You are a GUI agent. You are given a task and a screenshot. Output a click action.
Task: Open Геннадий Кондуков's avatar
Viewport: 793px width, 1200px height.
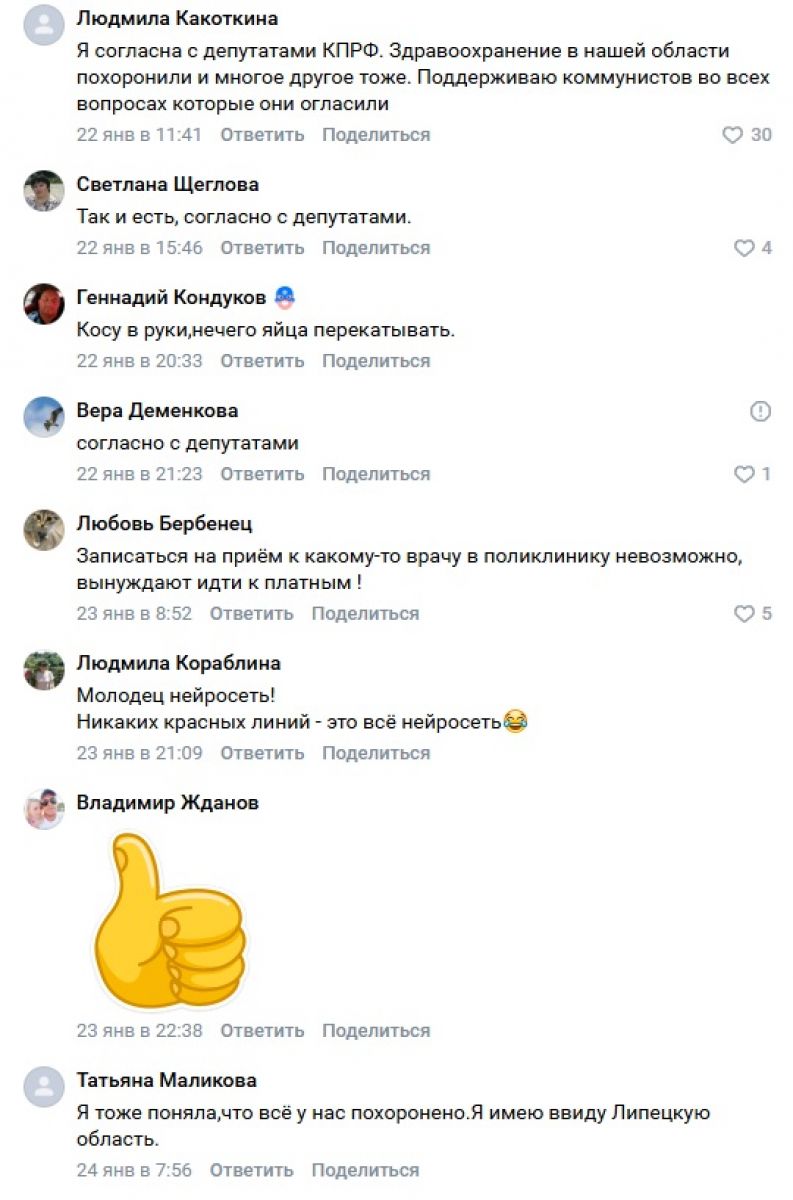(x=44, y=304)
